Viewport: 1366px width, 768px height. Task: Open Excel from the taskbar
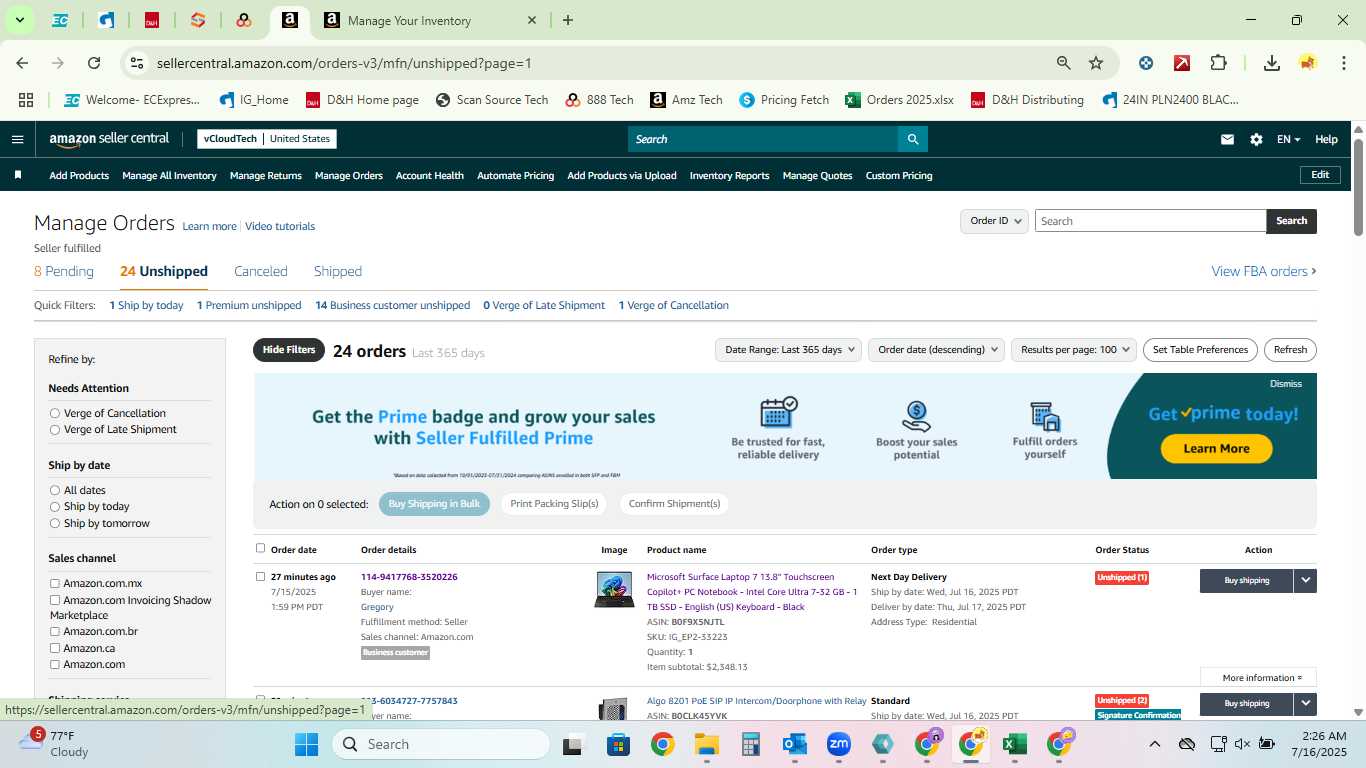click(1015, 744)
